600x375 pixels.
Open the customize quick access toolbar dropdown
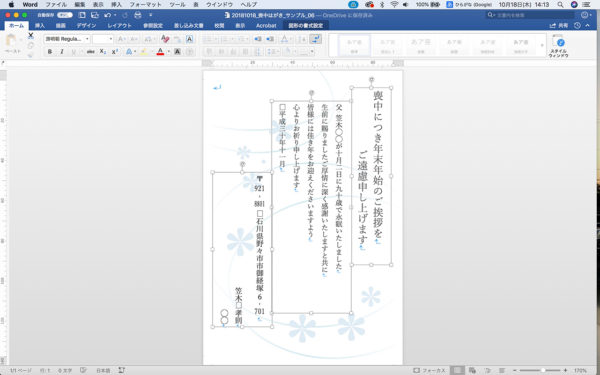pyautogui.click(x=150, y=15)
